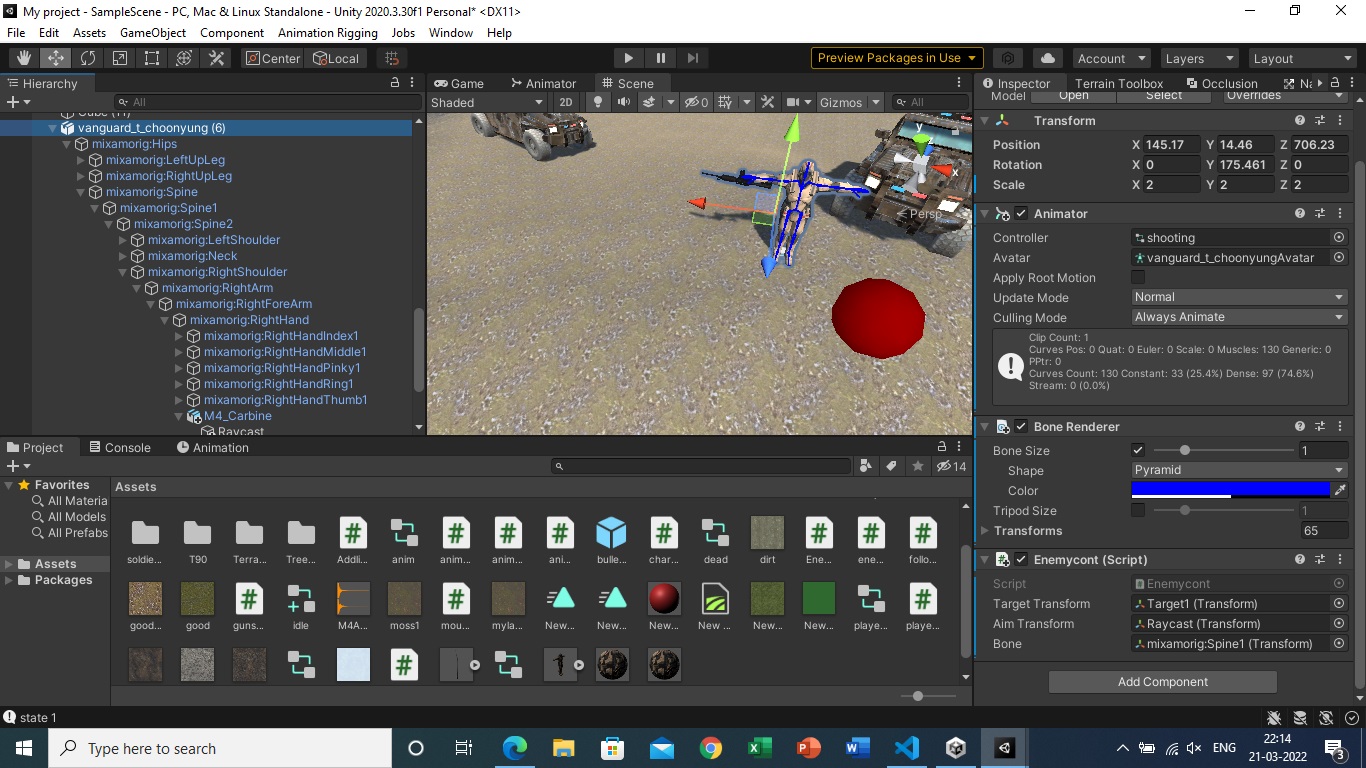Switch to the Console tab

click(x=119, y=447)
